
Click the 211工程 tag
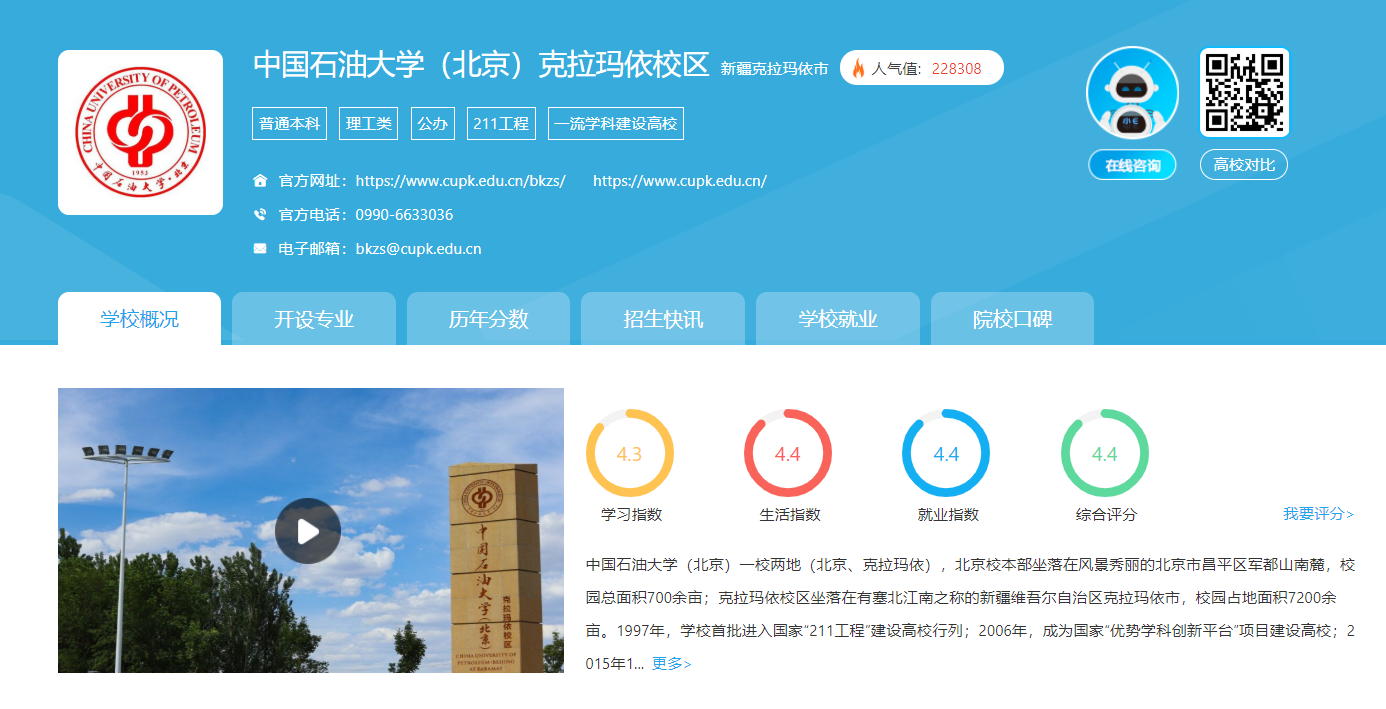pyautogui.click(x=501, y=124)
